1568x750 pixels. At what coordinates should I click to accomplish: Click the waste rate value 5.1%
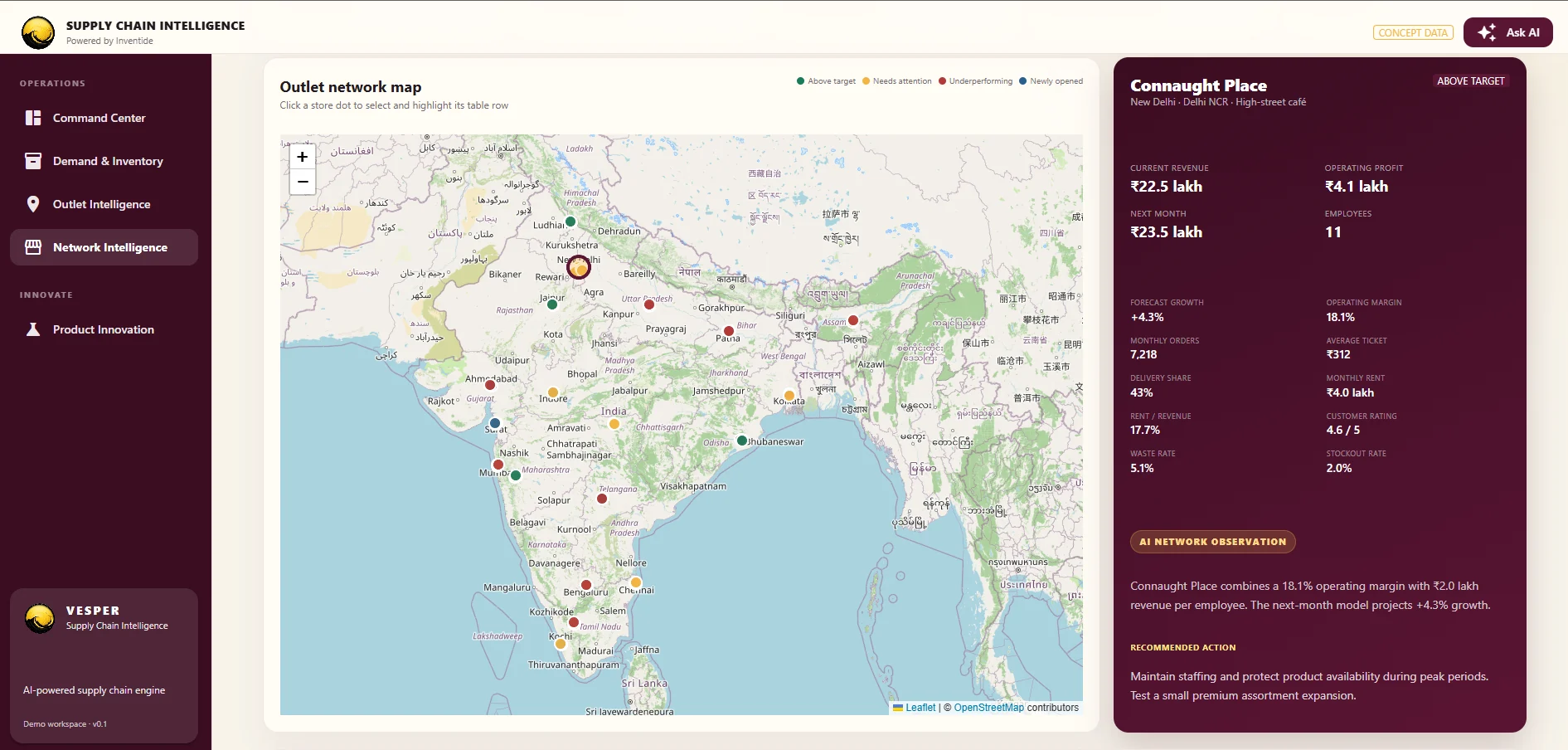[x=1142, y=468]
